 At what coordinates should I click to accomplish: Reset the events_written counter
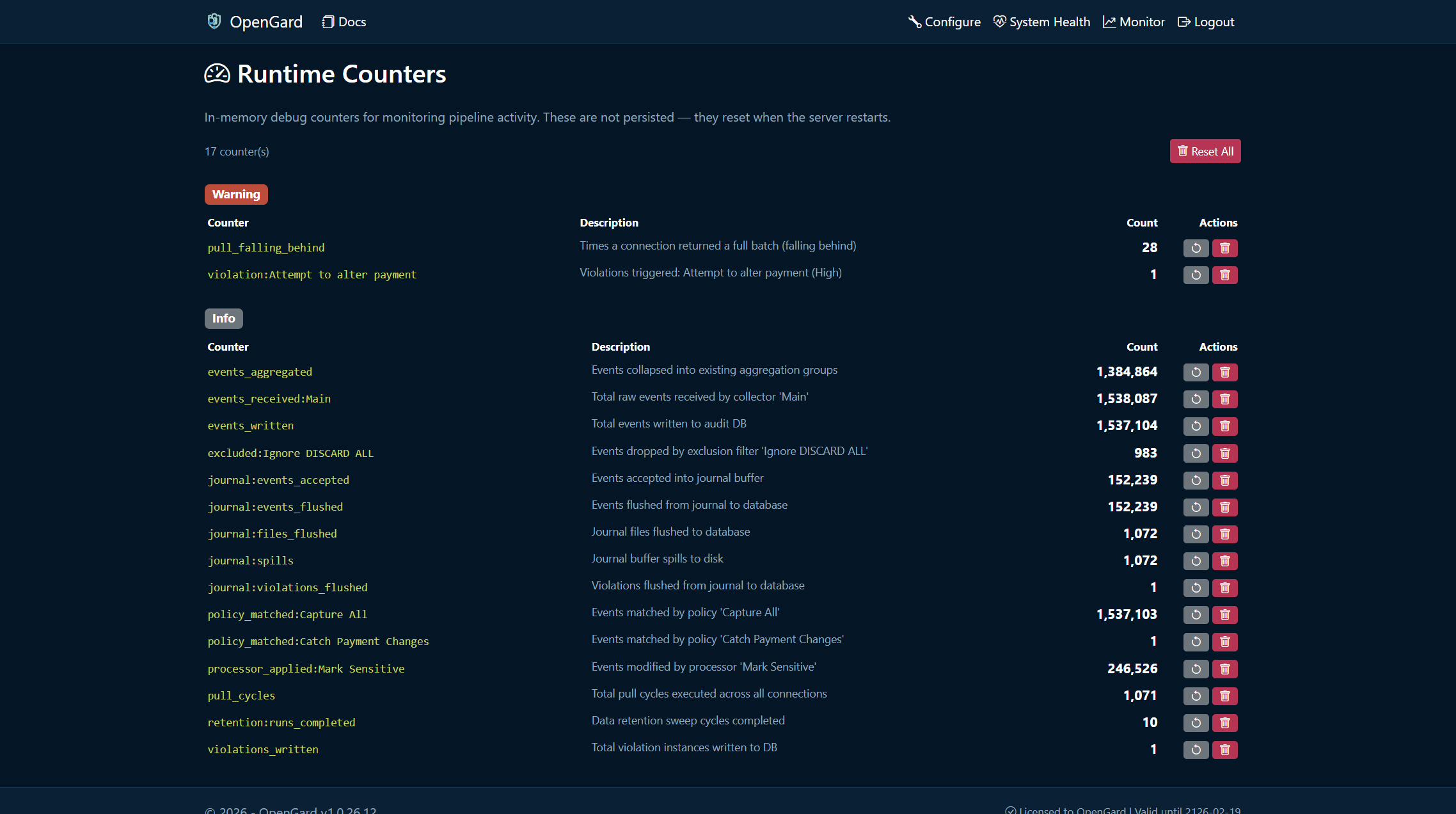click(x=1196, y=426)
